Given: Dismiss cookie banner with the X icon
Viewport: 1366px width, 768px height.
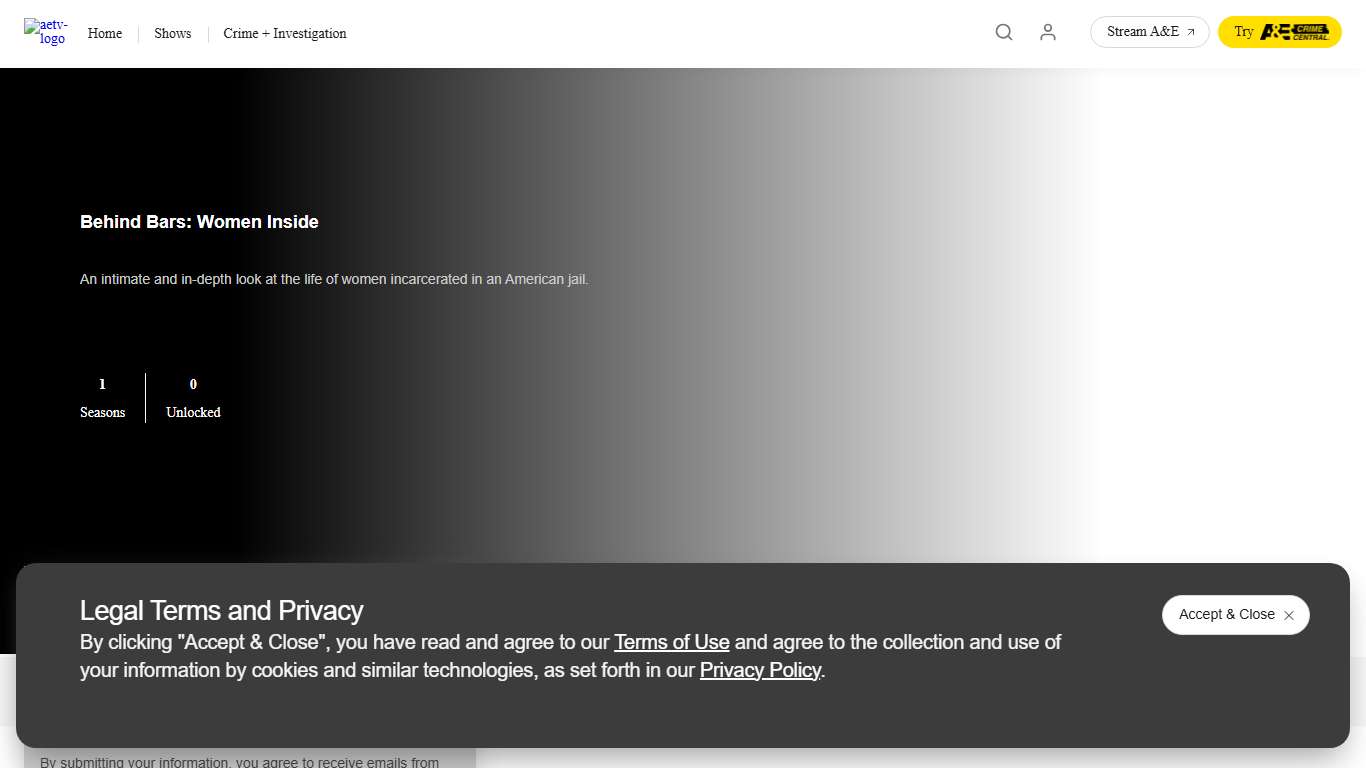Looking at the screenshot, I should click(x=1289, y=616).
